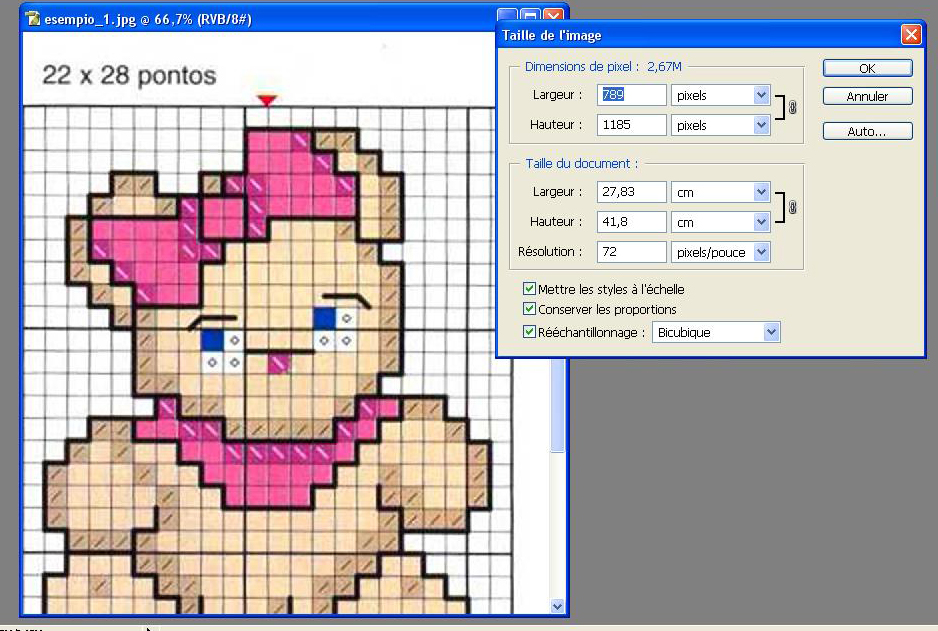Click the pixel Hauteur field showing 1185

tap(631, 125)
